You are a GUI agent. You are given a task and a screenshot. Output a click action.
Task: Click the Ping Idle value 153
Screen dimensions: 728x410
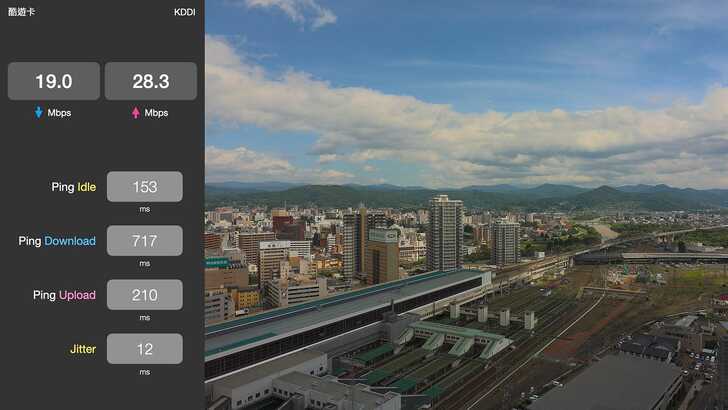point(145,187)
